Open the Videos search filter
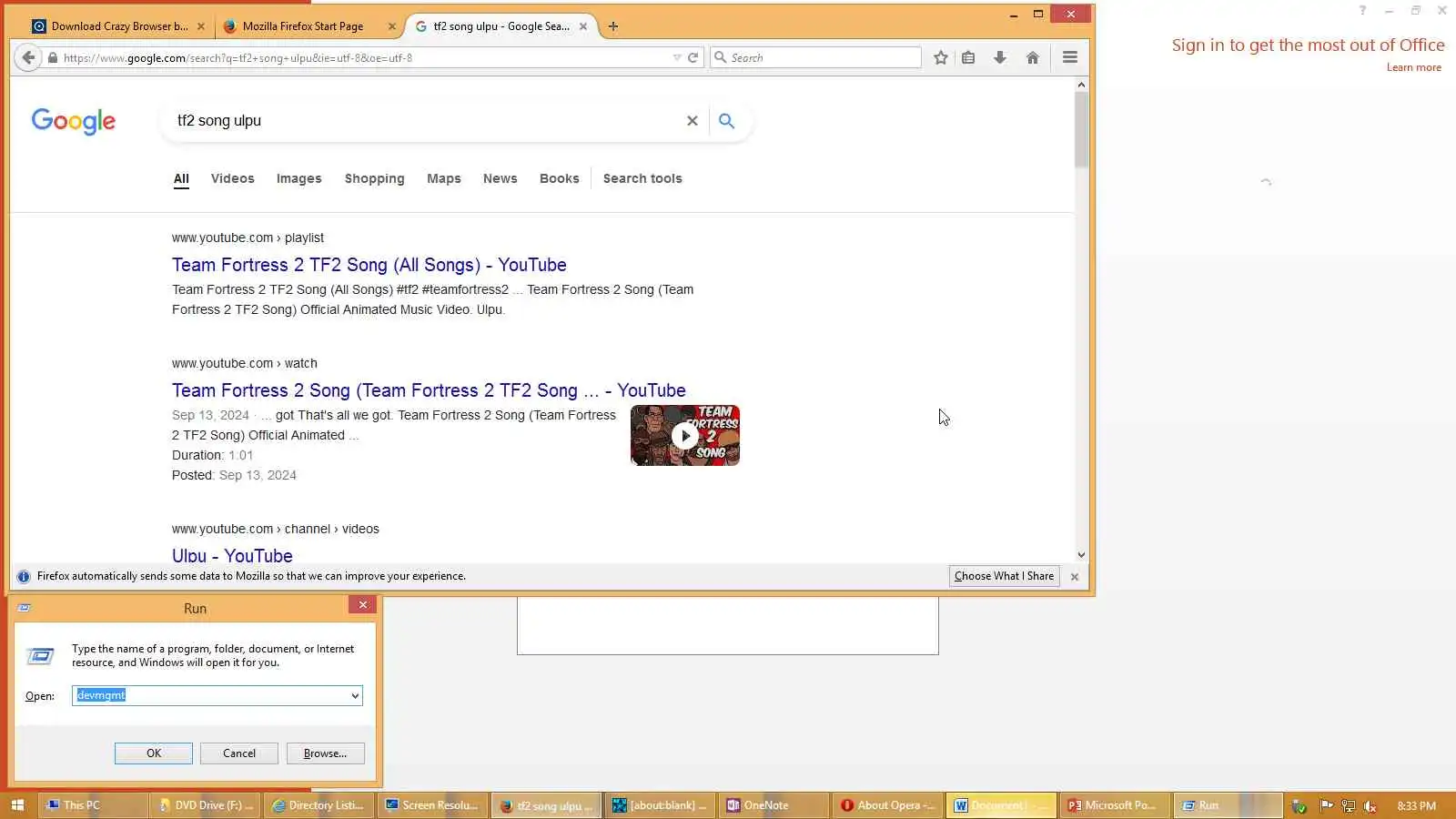The width and height of the screenshot is (1456, 819). (x=233, y=178)
